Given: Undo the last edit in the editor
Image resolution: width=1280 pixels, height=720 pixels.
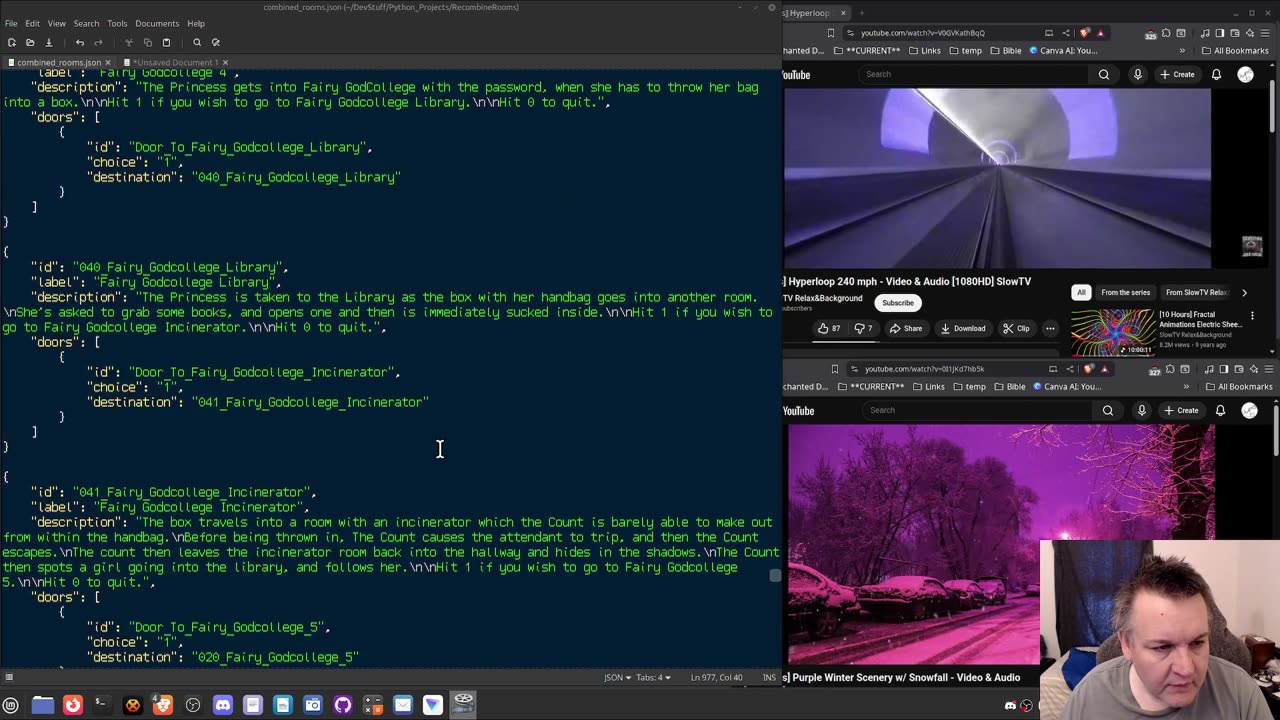Looking at the screenshot, I should pos(80,42).
